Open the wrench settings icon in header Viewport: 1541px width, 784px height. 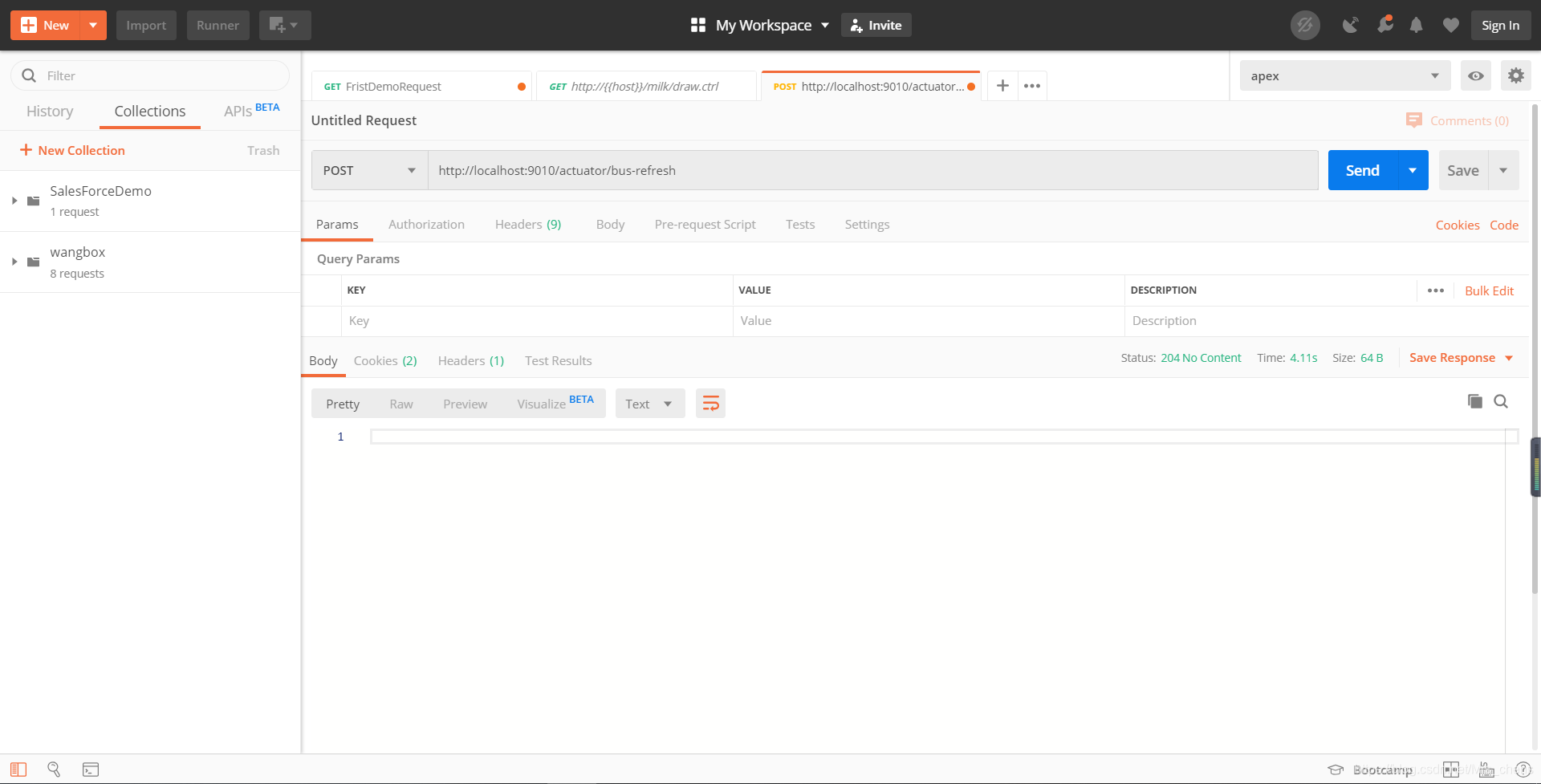(x=1384, y=25)
